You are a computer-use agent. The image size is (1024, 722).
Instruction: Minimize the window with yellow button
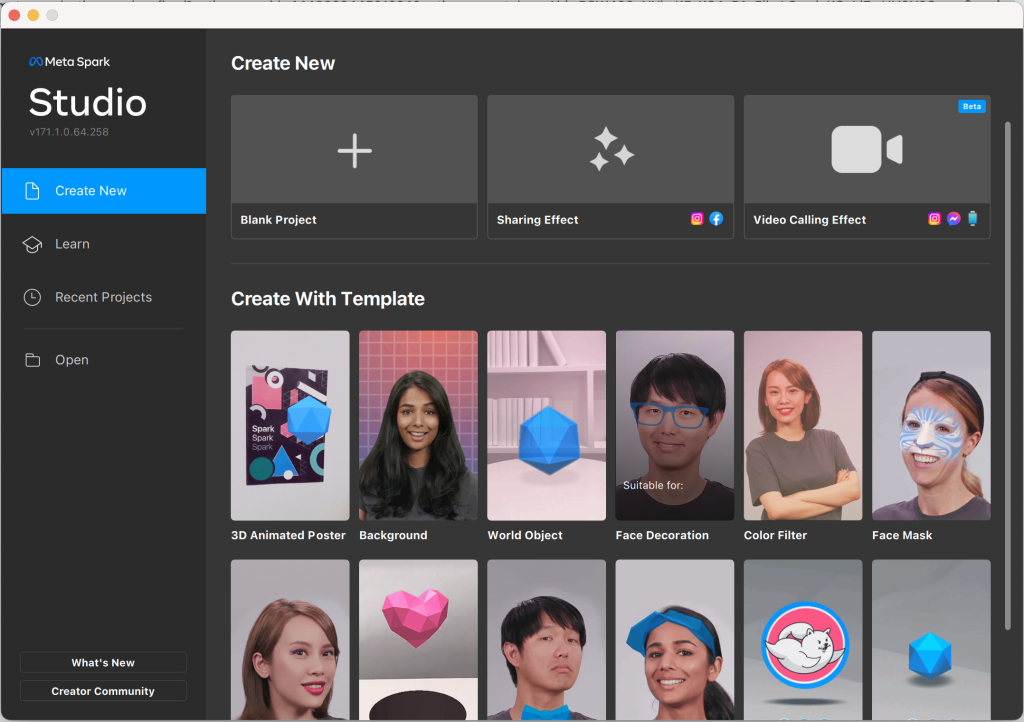33,15
